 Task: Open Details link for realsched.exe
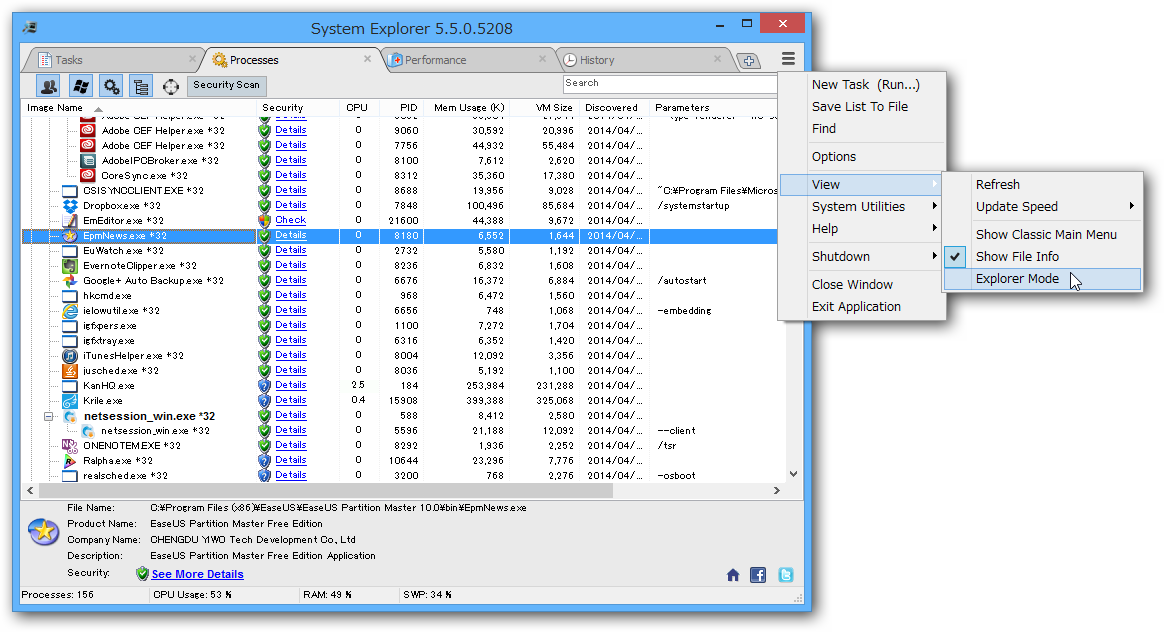point(290,475)
